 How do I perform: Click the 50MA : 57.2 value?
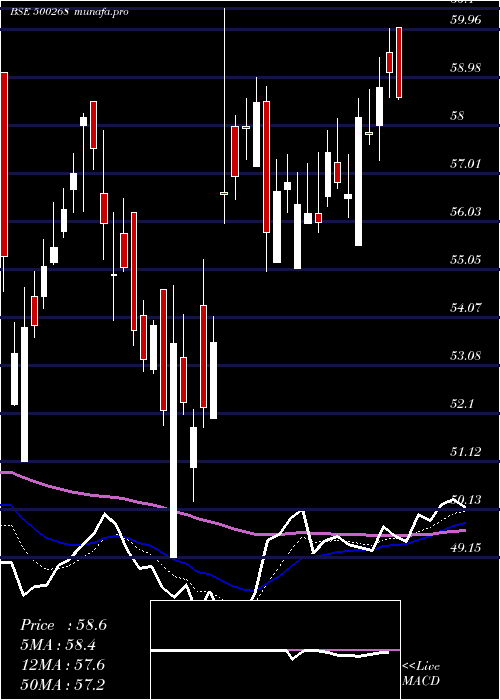point(62,684)
